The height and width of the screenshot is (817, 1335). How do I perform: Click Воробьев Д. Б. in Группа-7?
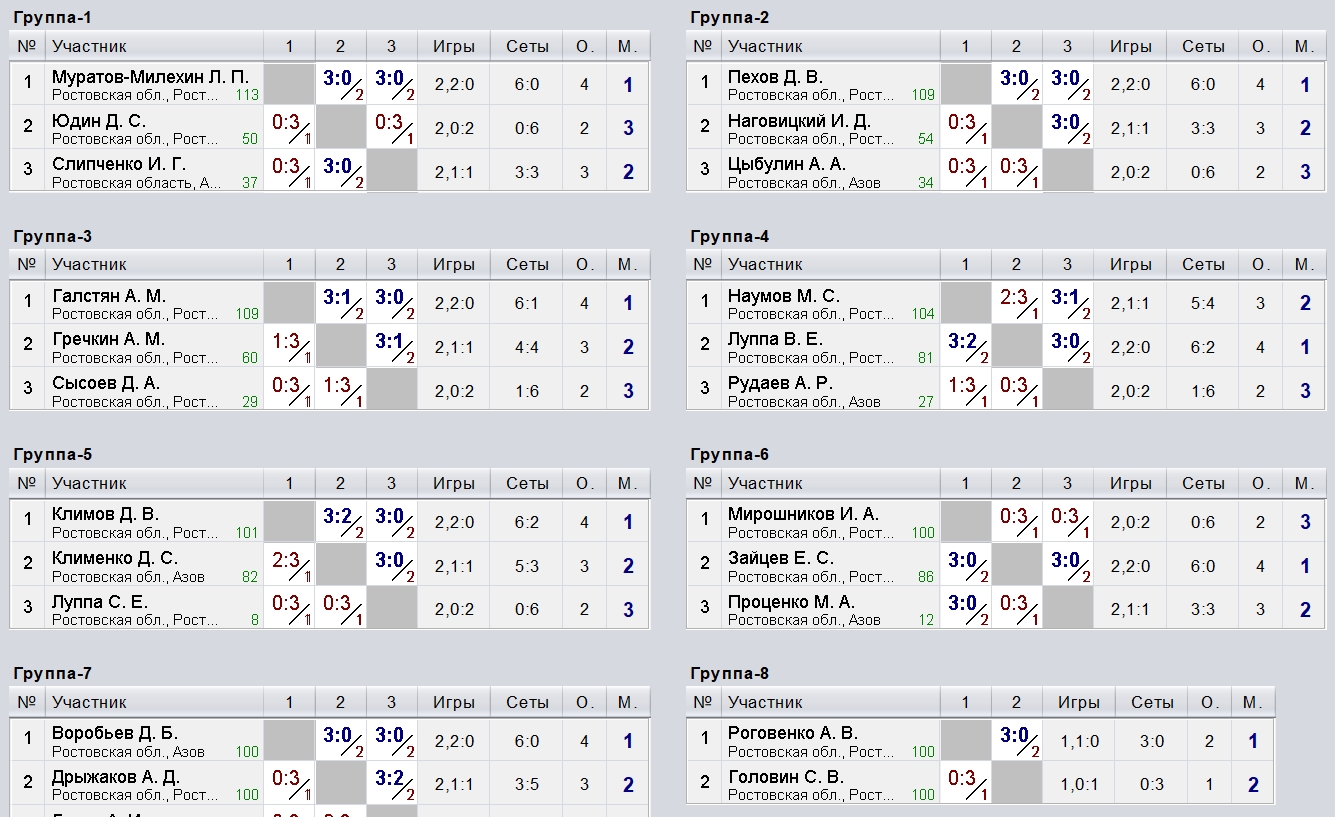114,733
